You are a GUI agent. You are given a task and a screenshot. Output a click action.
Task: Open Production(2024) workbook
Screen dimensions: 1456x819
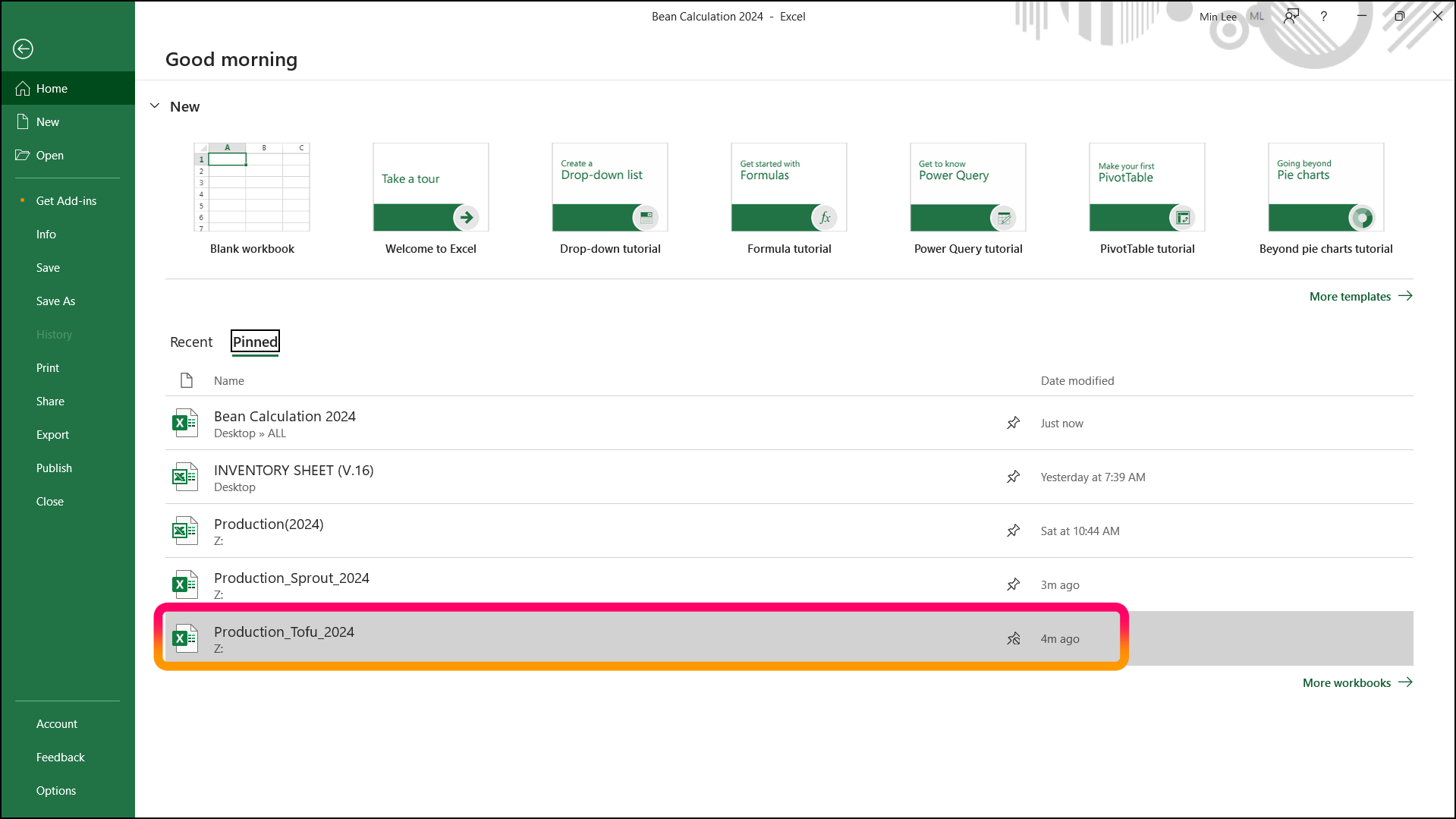click(x=789, y=531)
